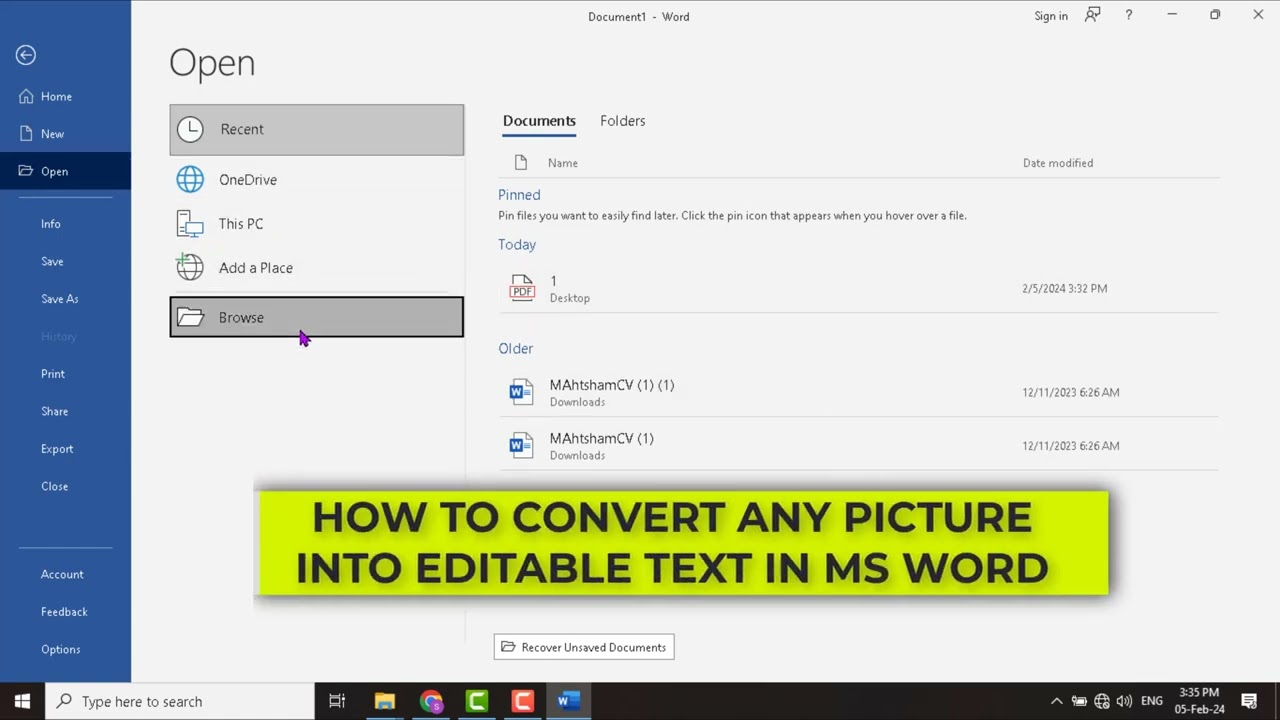The width and height of the screenshot is (1280, 720).
Task: Select the Recent location
Action: [x=316, y=129]
